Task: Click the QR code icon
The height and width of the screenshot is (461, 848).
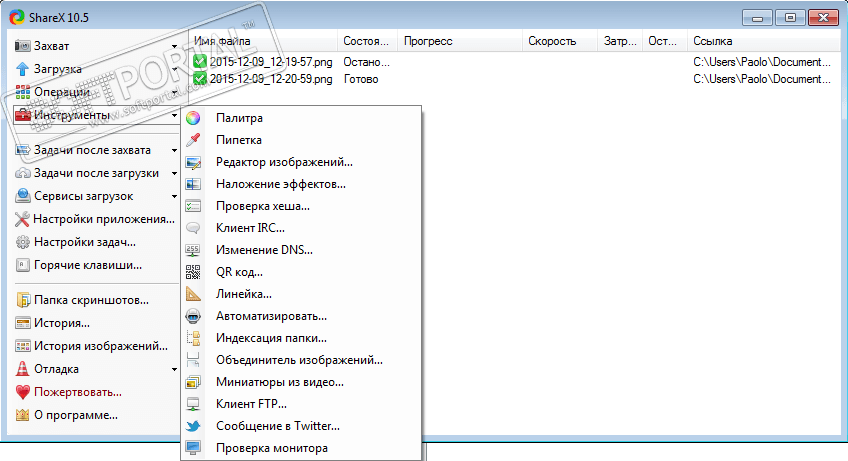Action: (x=193, y=272)
